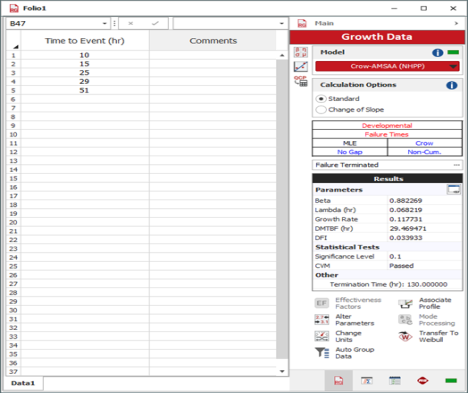Click the Comments column header
Viewport: 468px width, 393px height.
pos(213,41)
